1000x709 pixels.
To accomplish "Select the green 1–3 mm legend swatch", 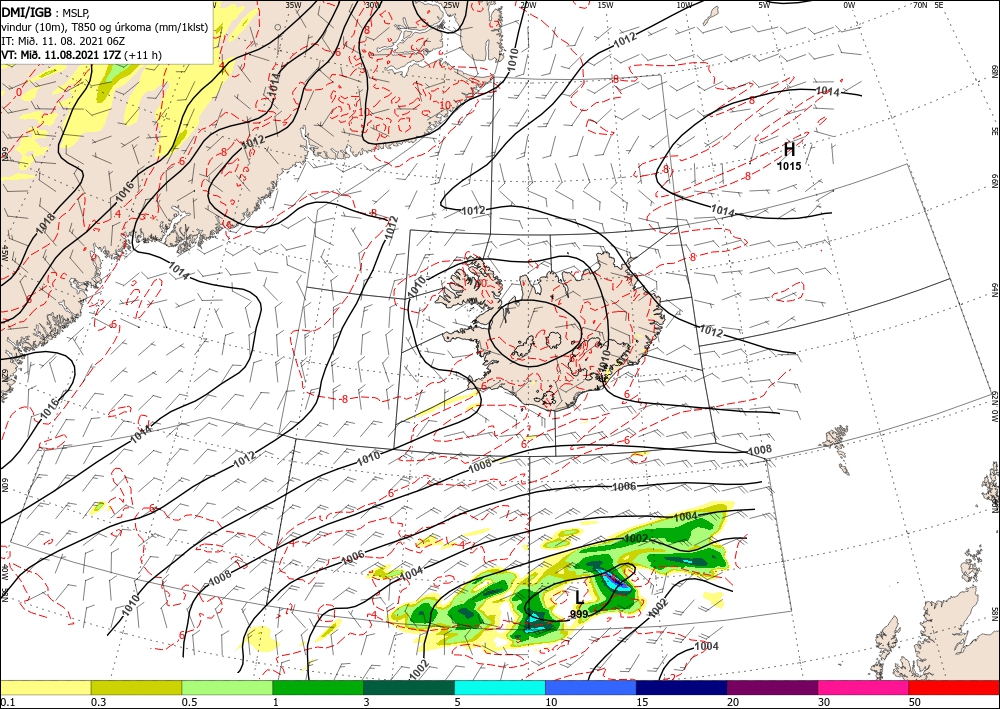I will click(318, 687).
